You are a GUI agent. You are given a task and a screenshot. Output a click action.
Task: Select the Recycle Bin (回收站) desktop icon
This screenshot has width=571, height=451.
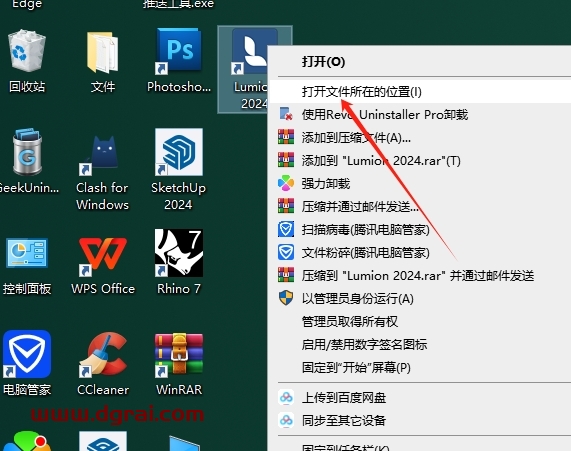coord(27,51)
